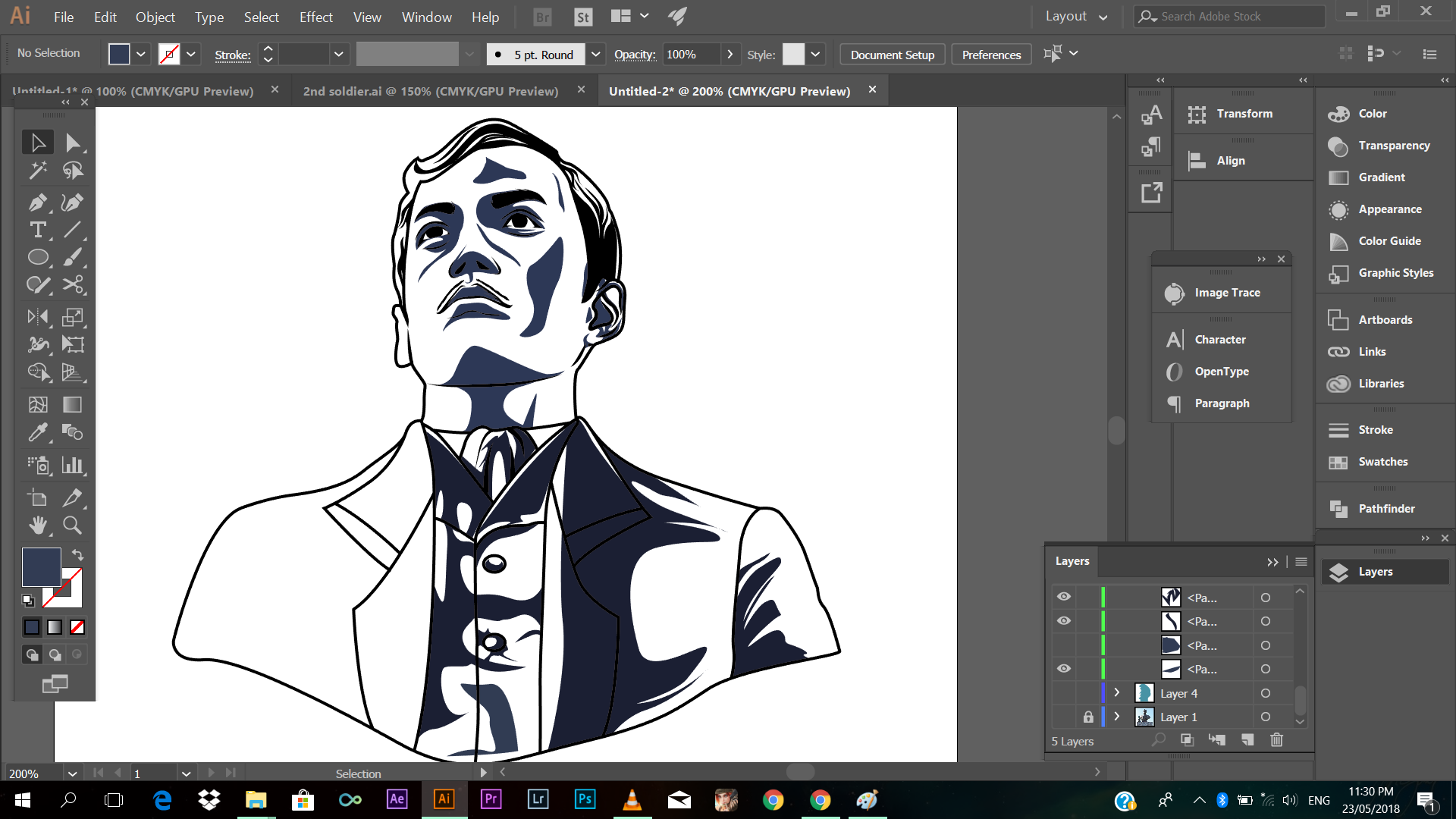Enable Draw Behind mode
1456x819 pixels.
tap(55, 654)
